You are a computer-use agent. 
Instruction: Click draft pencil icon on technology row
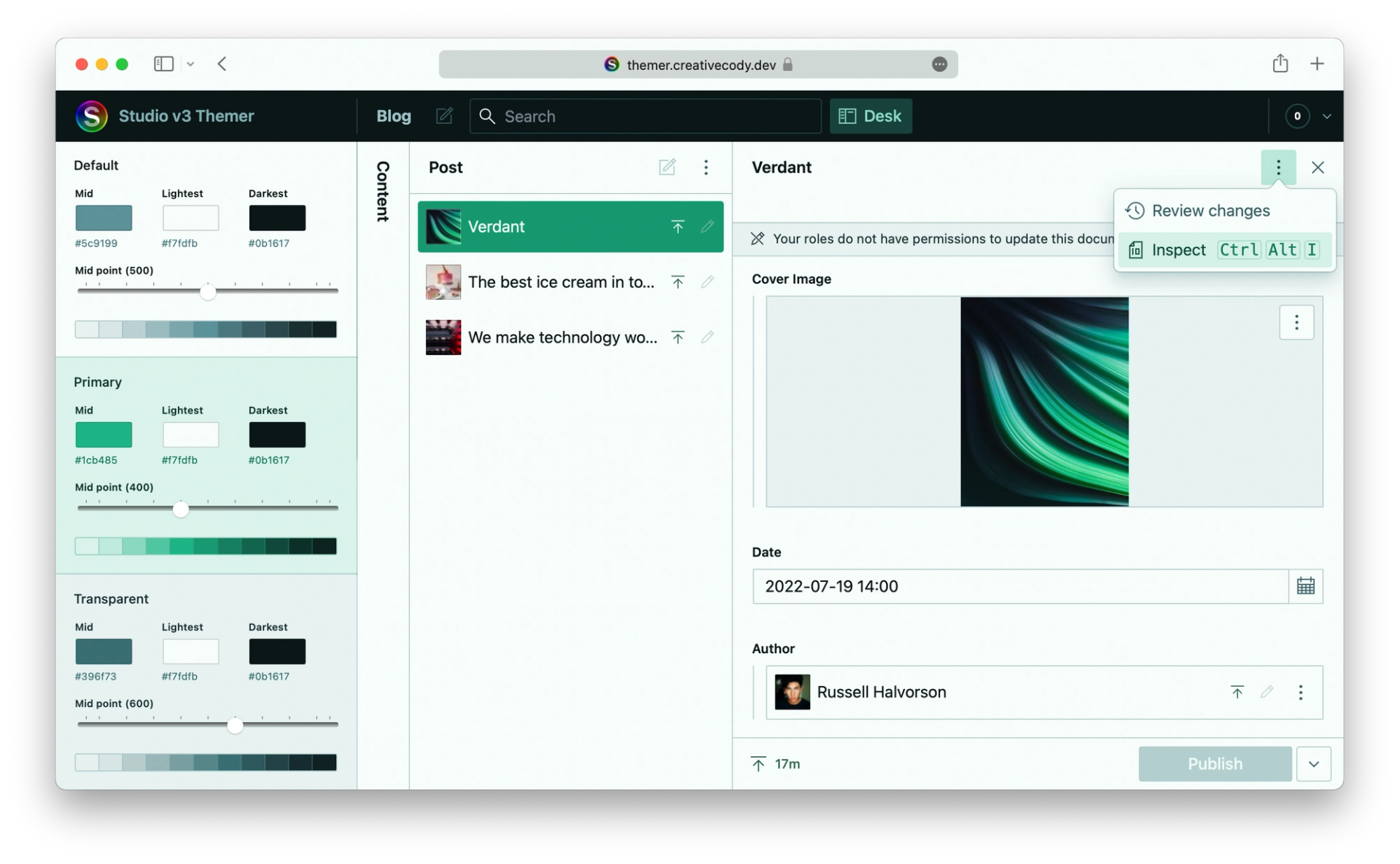(707, 338)
